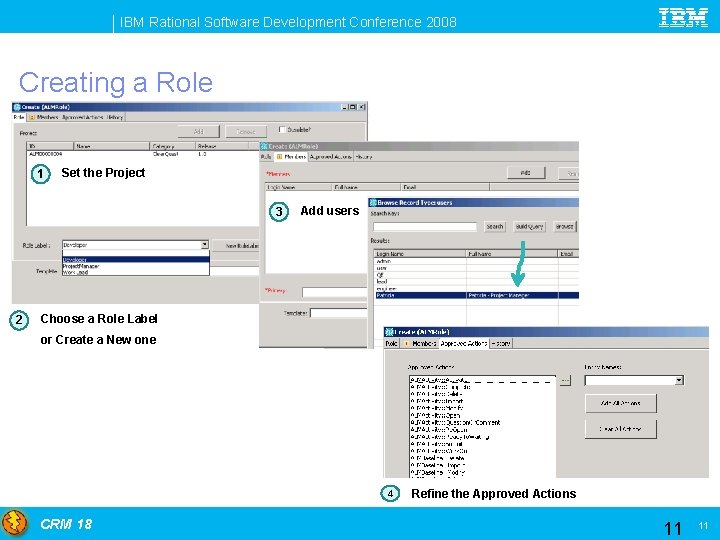The height and width of the screenshot is (540, 720).
Task: Select the ALM00000004 project row
Action: [142, 154]
